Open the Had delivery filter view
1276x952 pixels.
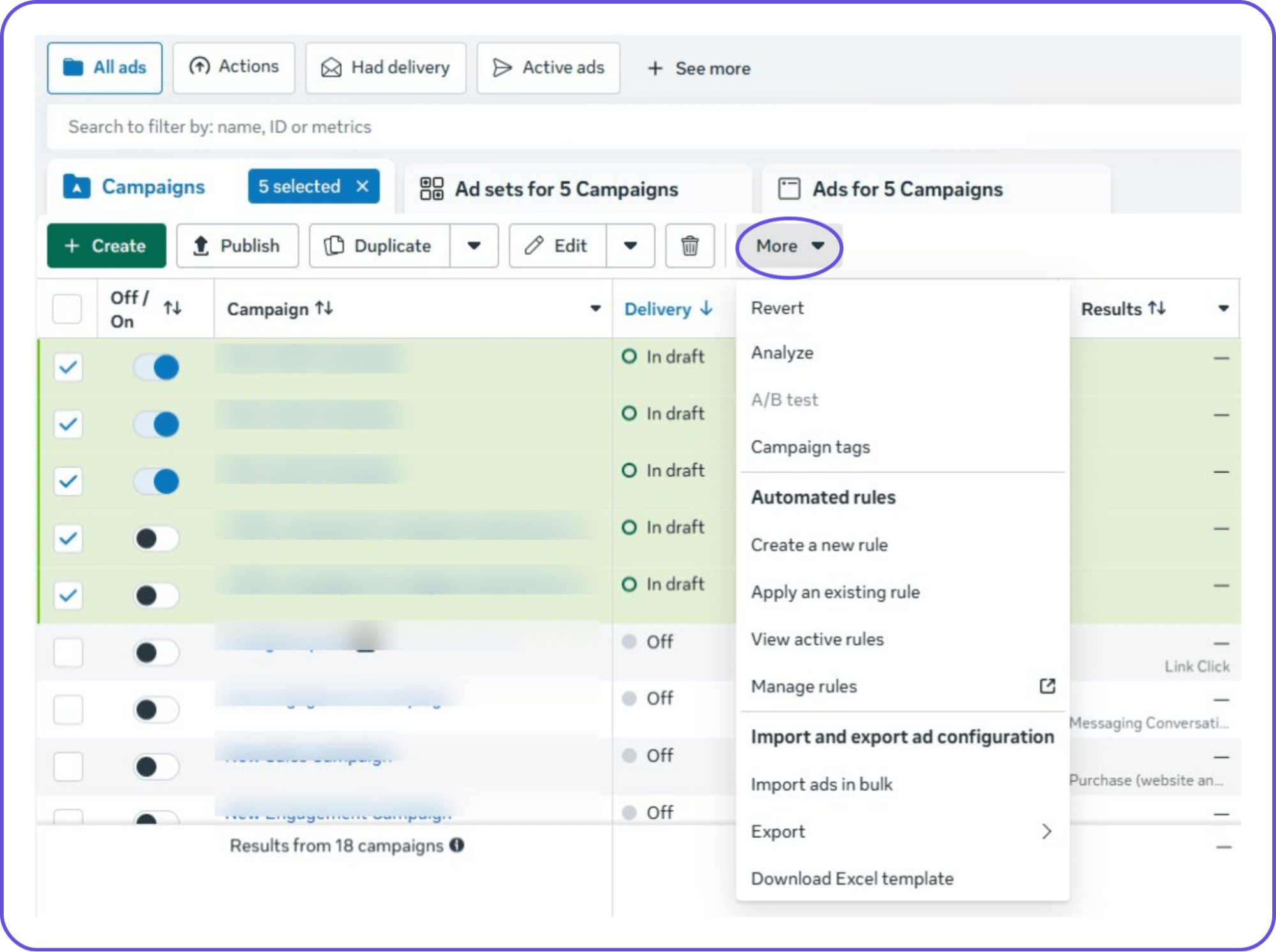point(386,68)
